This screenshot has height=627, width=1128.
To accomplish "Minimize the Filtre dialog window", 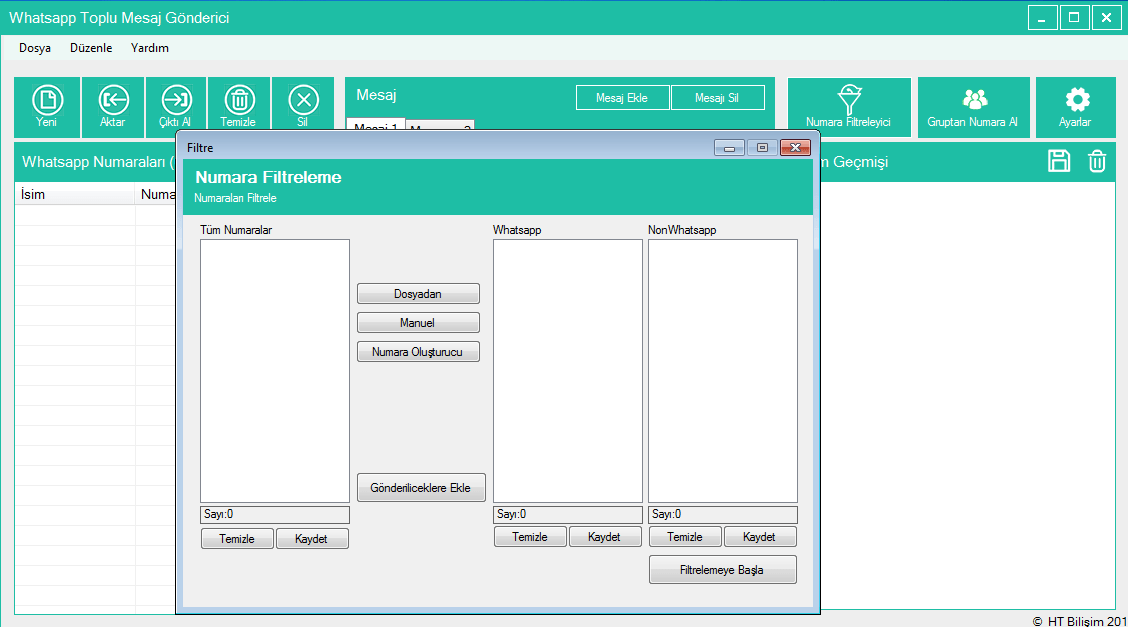I will click(x=729, y=148).
